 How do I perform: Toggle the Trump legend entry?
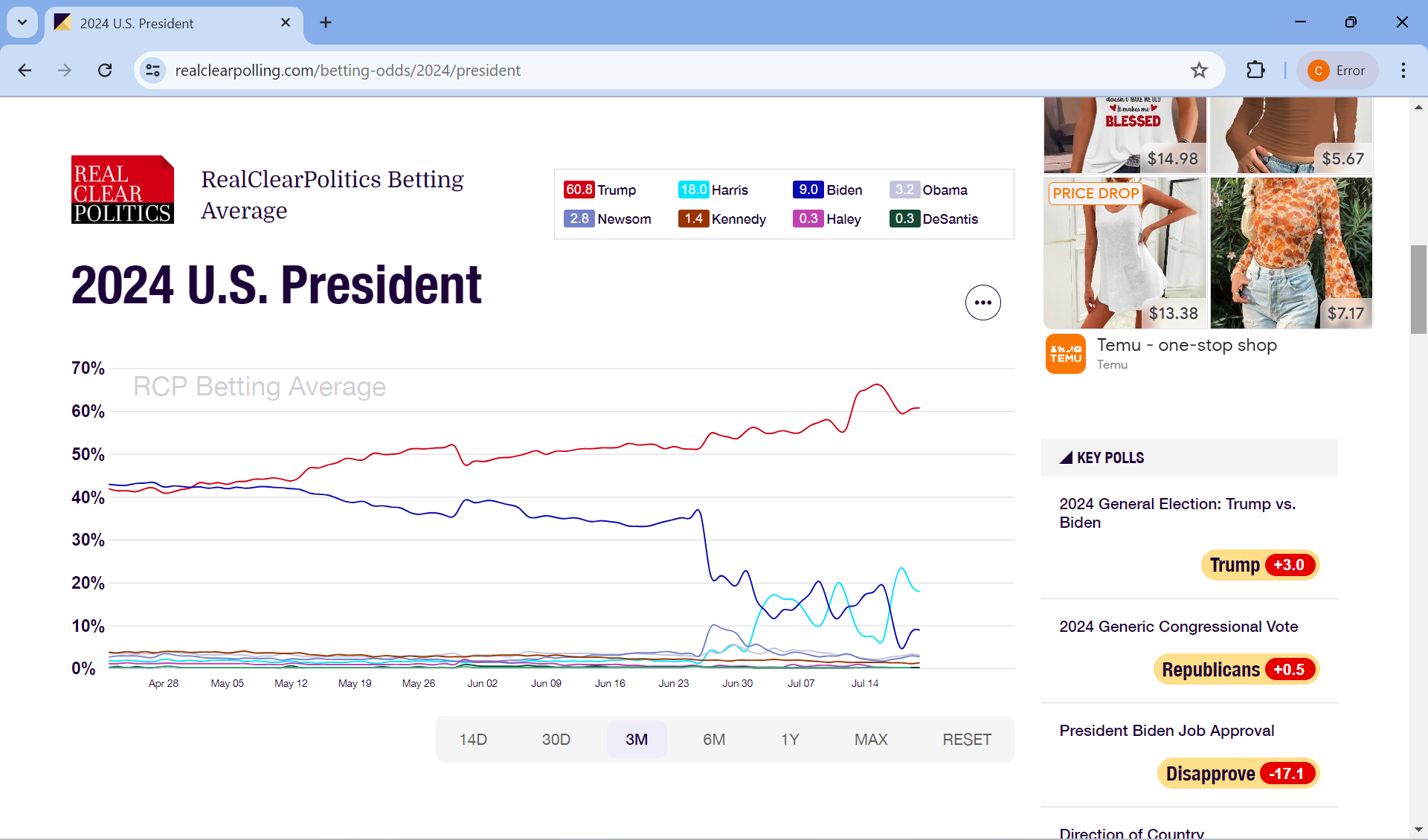pos(599,190)
